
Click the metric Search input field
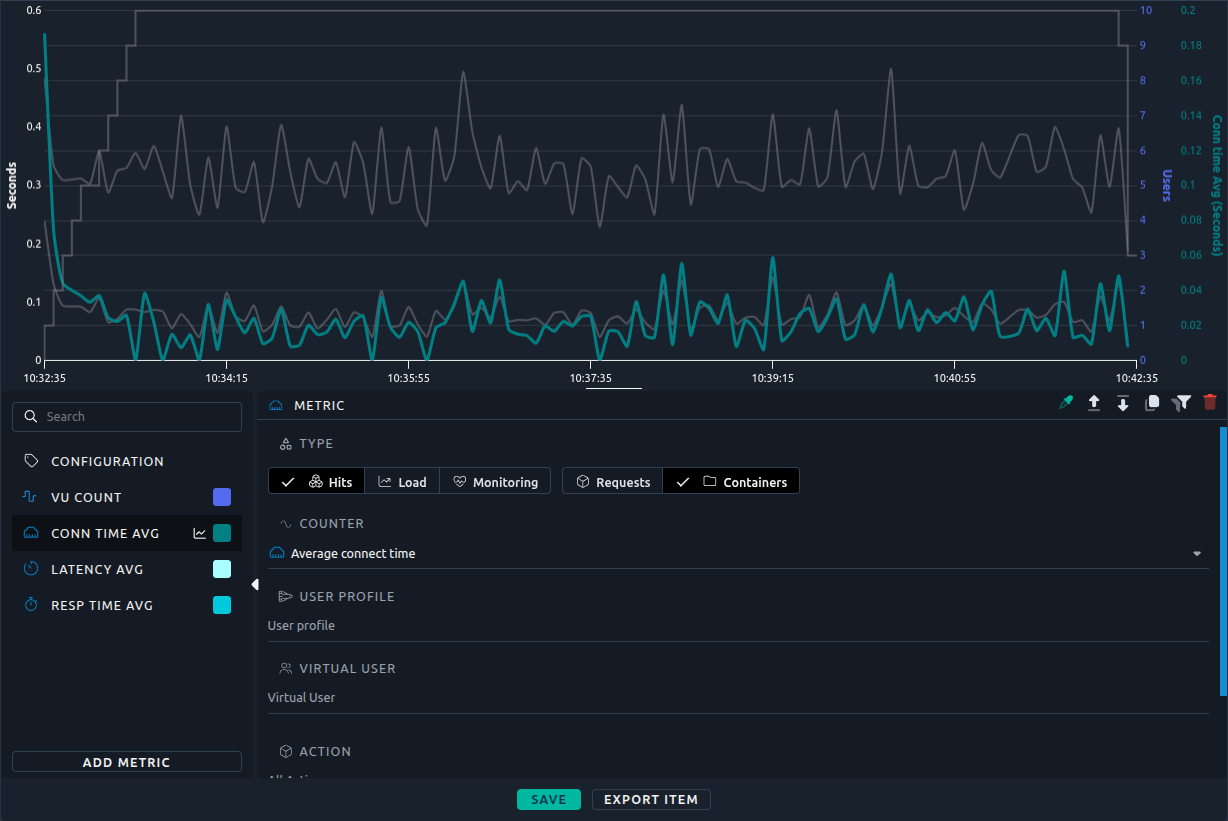tap(127, 417)
